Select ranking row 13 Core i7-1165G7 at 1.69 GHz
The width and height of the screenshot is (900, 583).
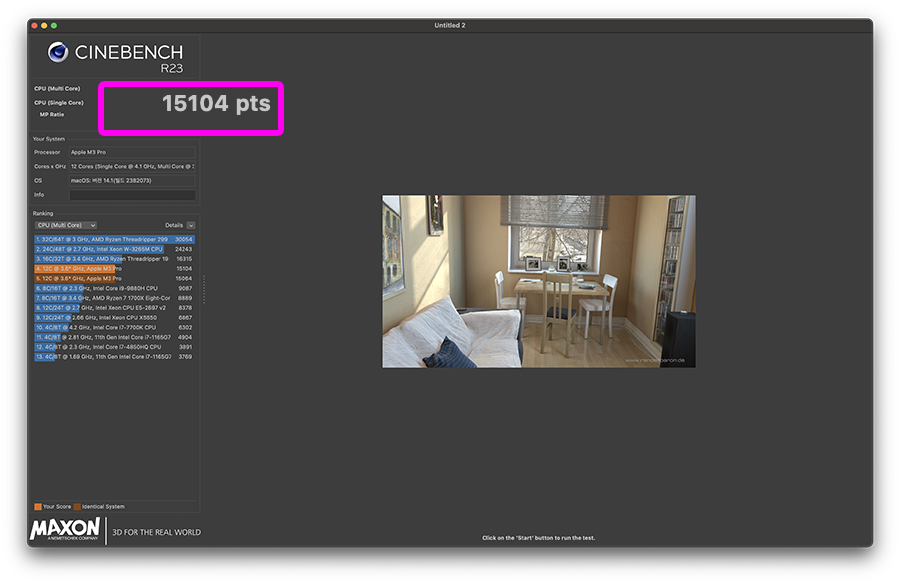114,357
